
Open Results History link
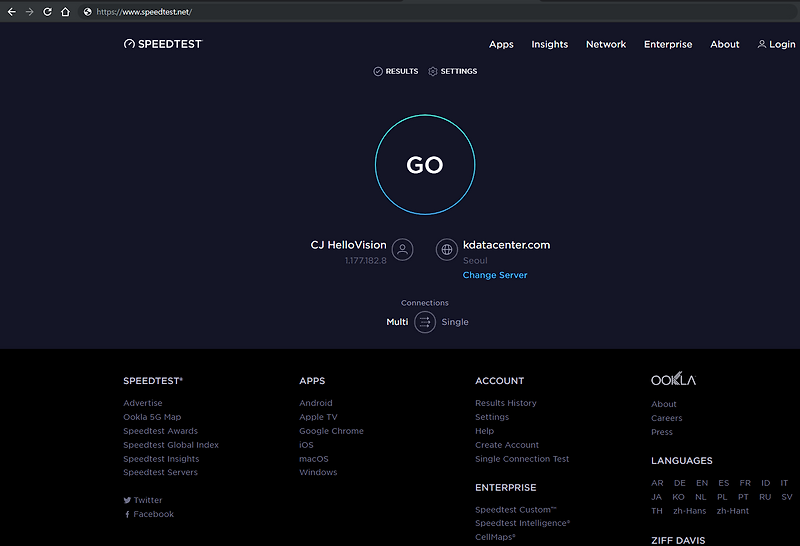506,403
